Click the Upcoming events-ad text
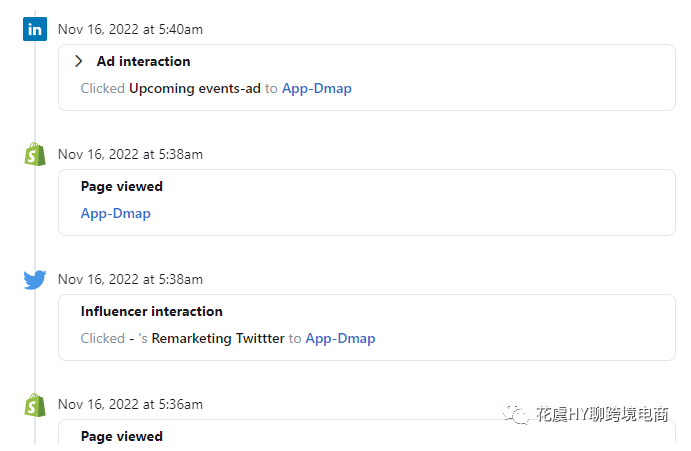This screenshot has height=451, width=691. point(195,88)
